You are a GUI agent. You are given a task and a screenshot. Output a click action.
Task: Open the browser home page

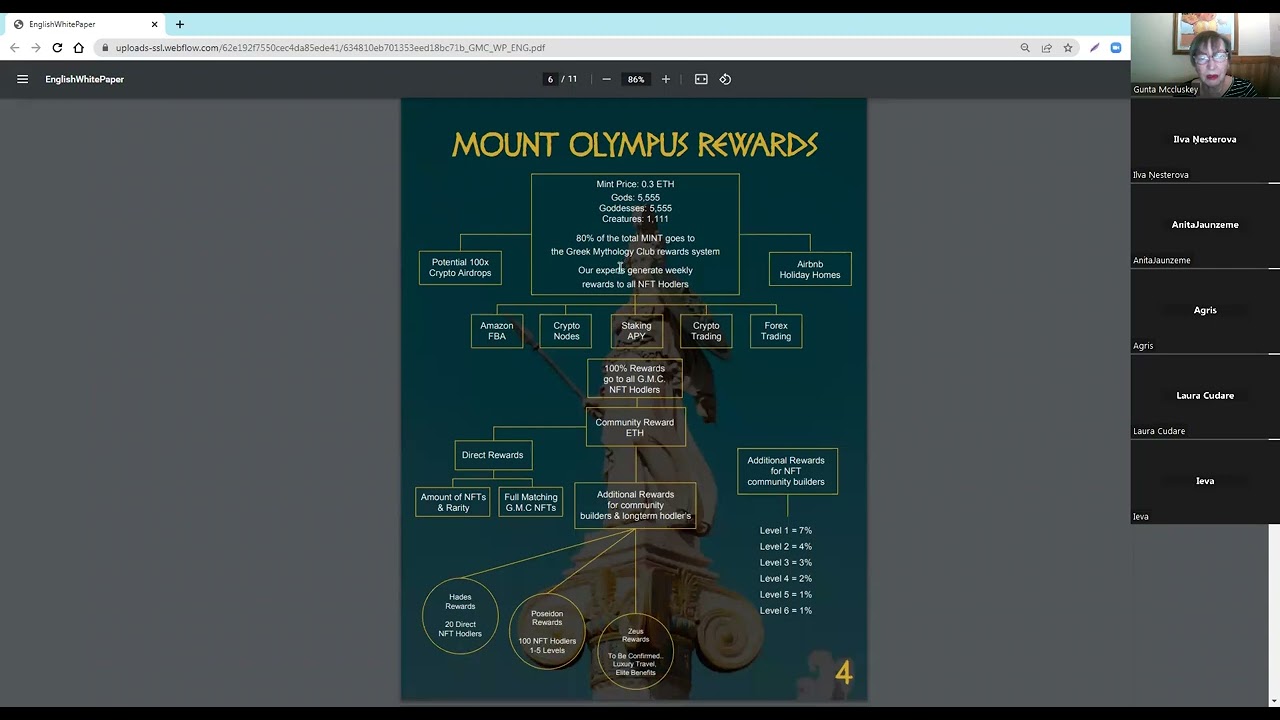tap(79, 47)
